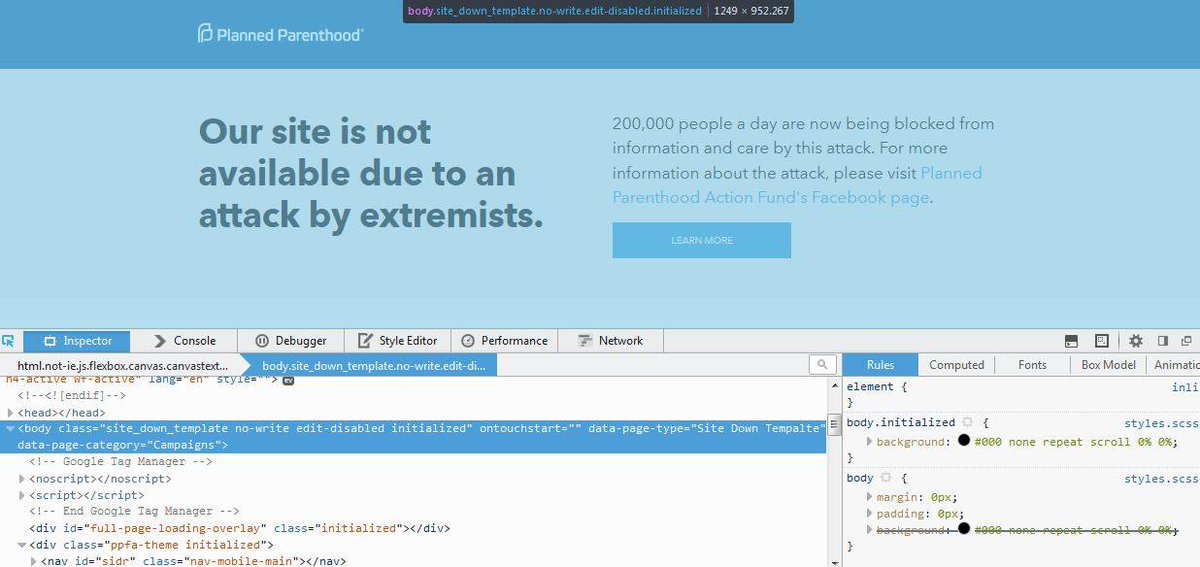Click the site not available heading
This screenshot has width=1200, height=567.
point(371,173)
